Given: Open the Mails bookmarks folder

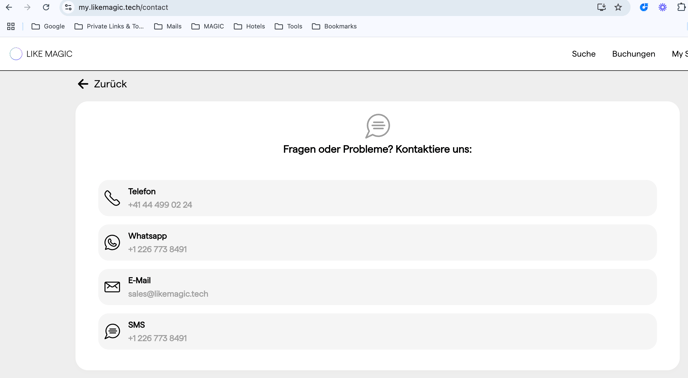Looking at the screenshot, I should [x=168, y=26].
